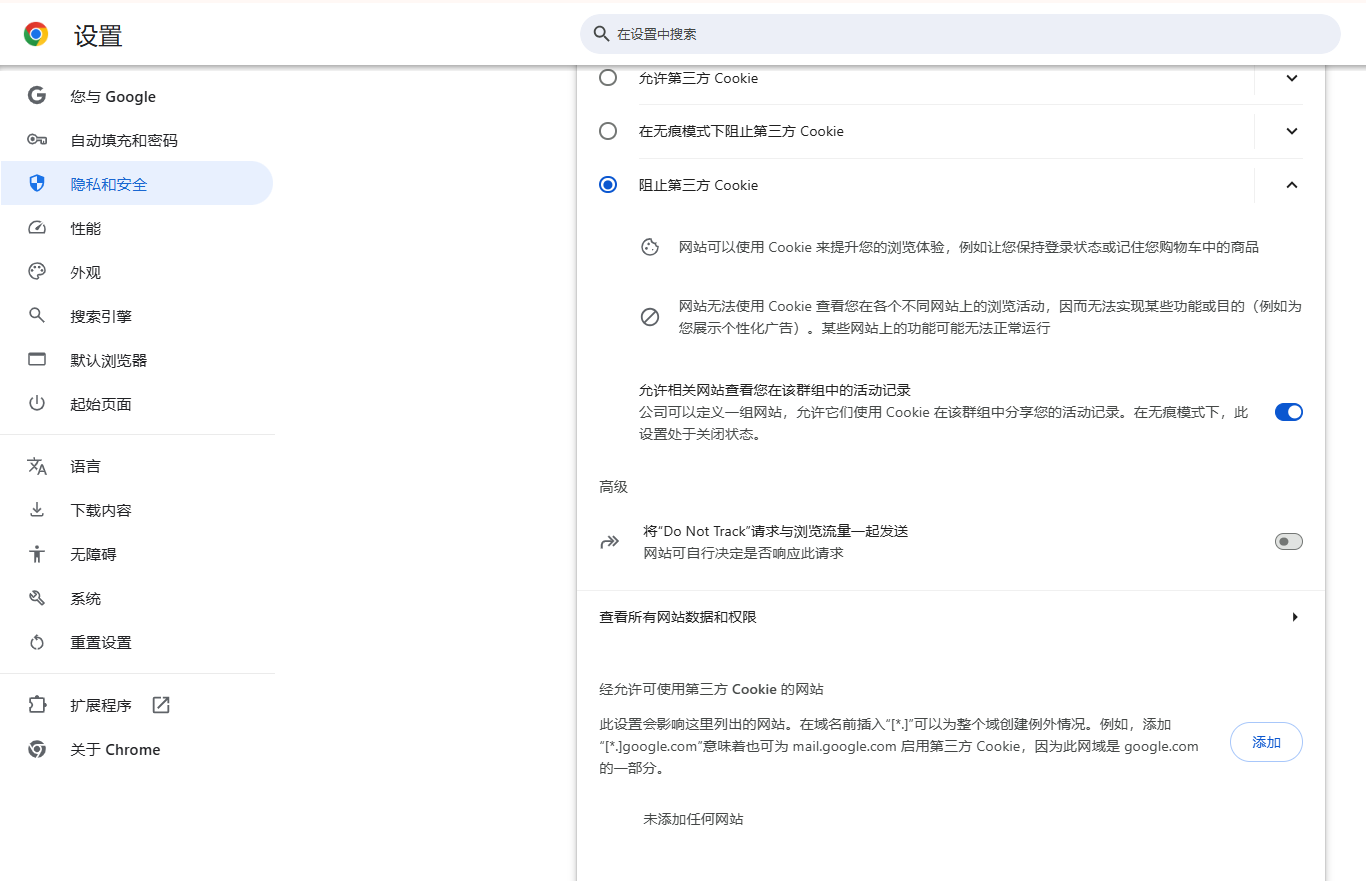Select the 允许第三方 Cookie radio button
This screenshot has width=1366, height=881.
608,78
